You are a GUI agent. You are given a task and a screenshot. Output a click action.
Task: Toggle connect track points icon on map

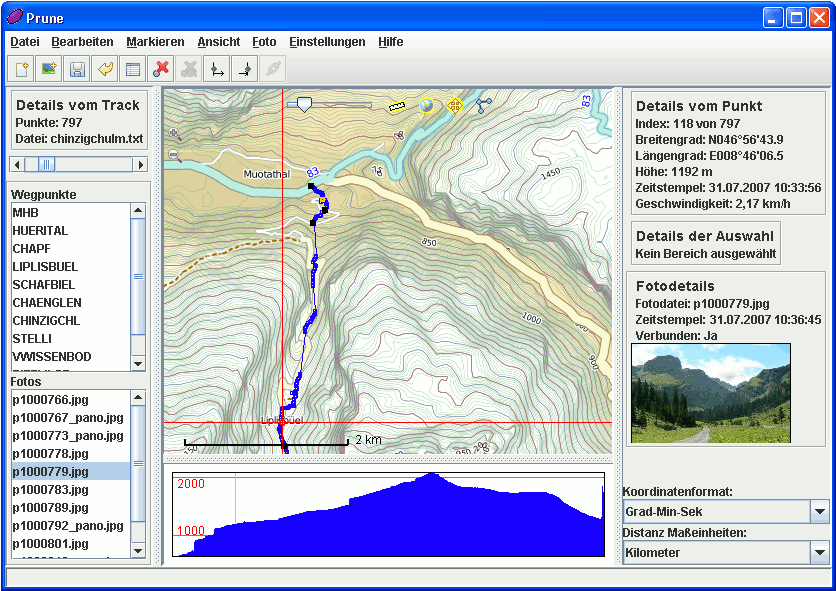point(484,105)
